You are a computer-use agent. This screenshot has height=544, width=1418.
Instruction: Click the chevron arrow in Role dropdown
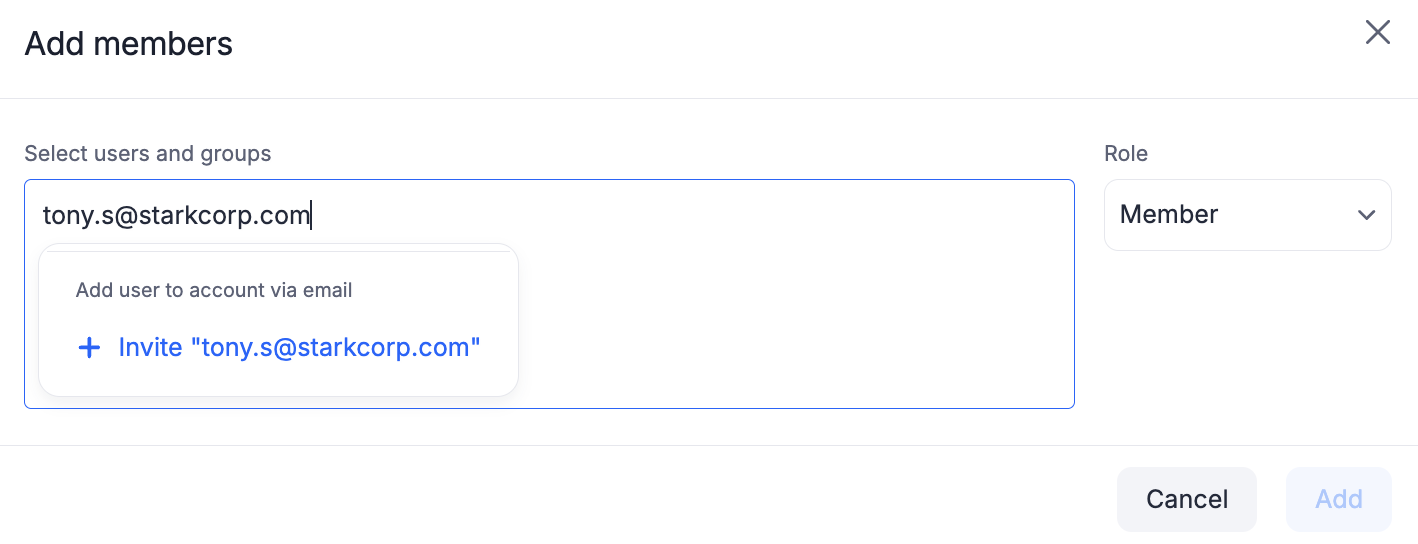(x=1366, y=215)
